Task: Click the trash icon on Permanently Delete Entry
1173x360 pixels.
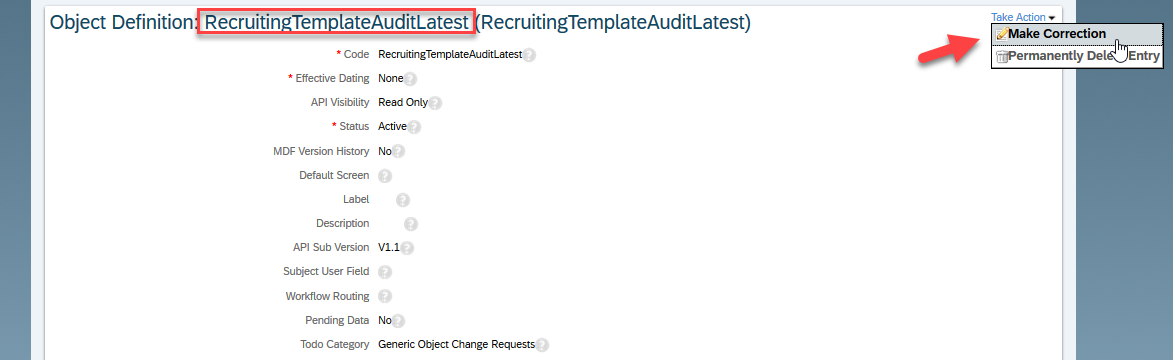Action: (1002, 57)
